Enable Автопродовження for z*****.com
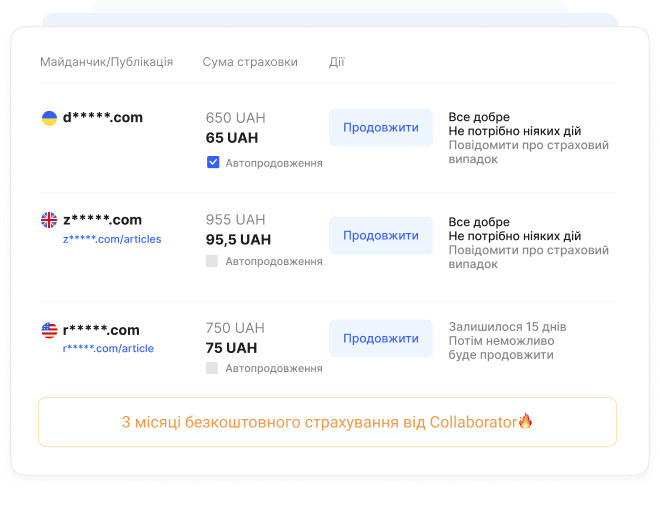Screen dimensions: 660x523 point(212,261)
